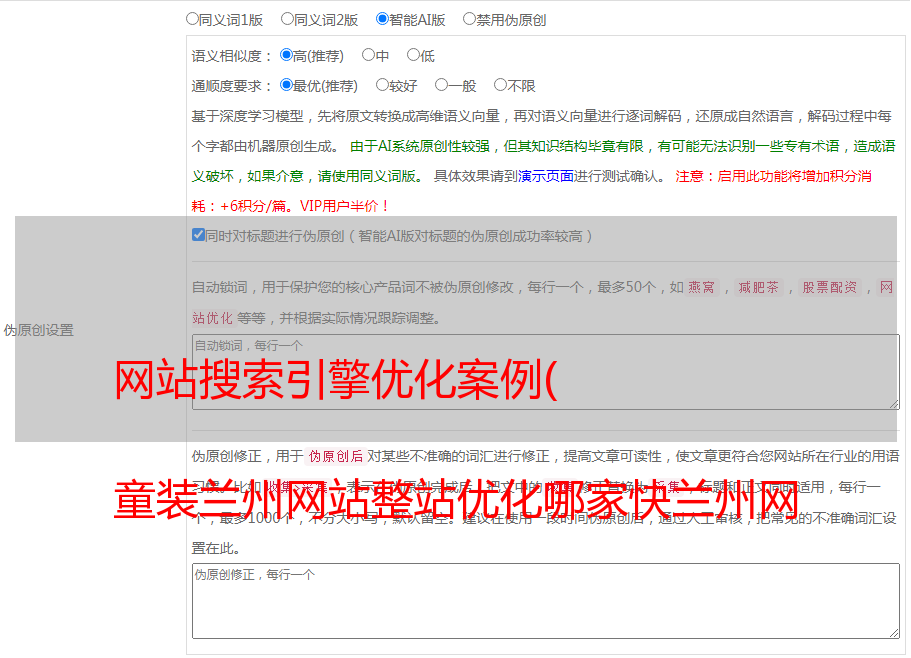The width and height of the screenshot is (911, 658).
Task: Click the 减肥茶 example keyword
Action: pyautogui.click(x=759, y=287)
